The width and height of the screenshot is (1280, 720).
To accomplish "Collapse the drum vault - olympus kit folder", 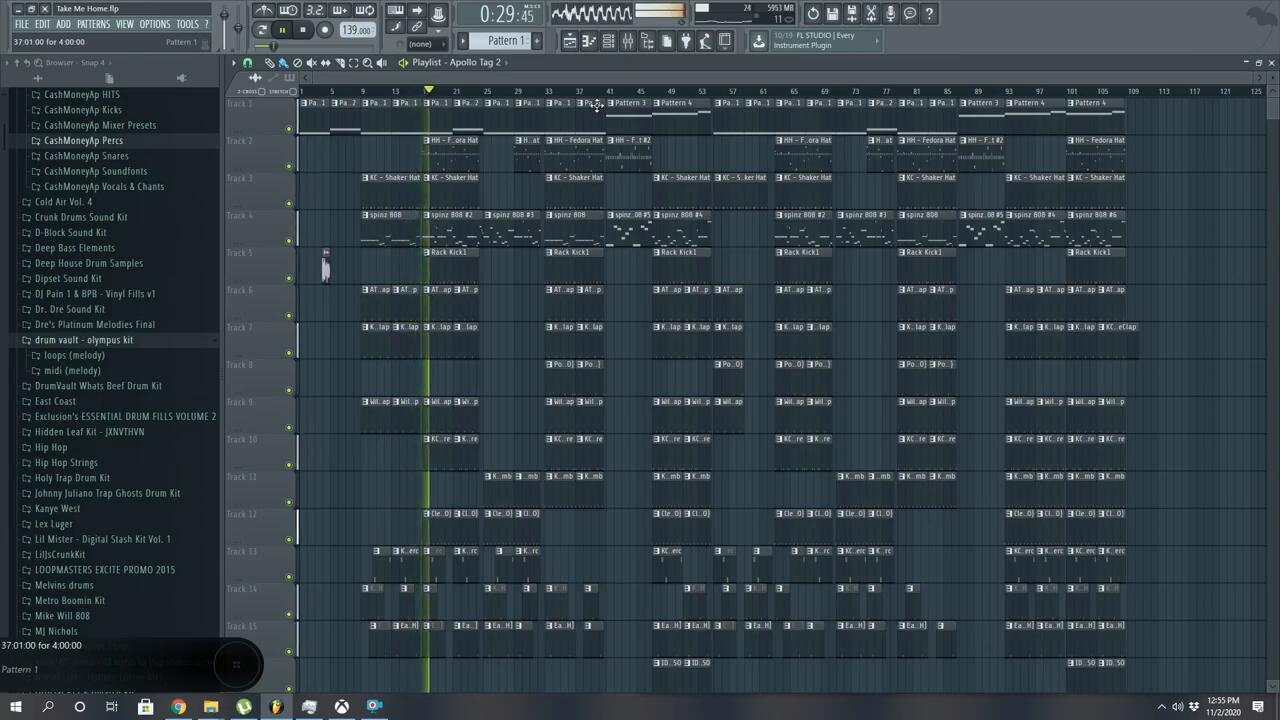I will point(26,340).
